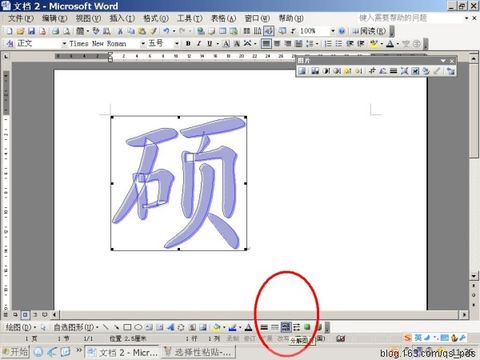This screenshot has height=360, width=480.
Task: Open the style dropdown showing 正文
Action: click(x=64, y=44)
